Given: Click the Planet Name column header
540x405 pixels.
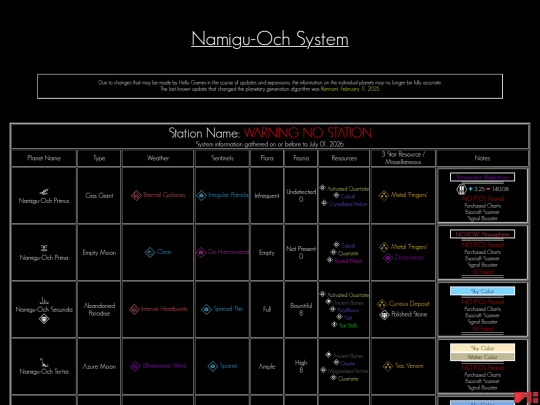Looking at the screenshot, I should click(x=44, y=158).
